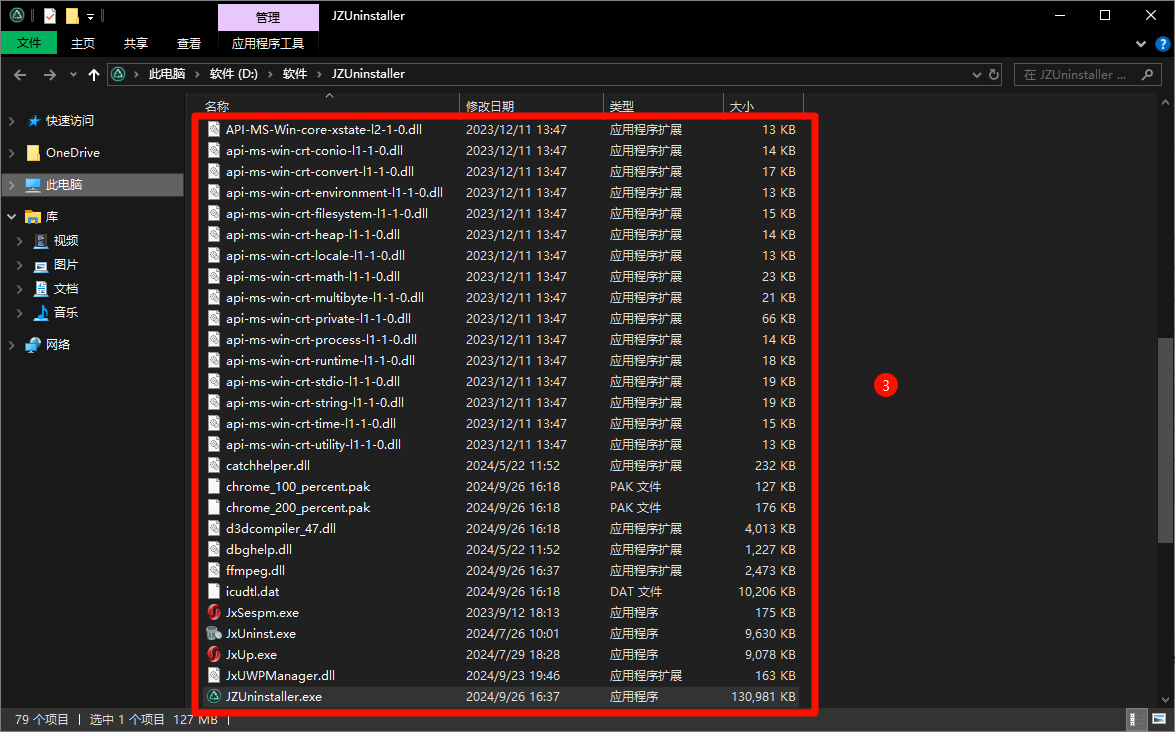Image resolution: width=1175 pixels, height=732 pixels.
Task: Click the Forward navigation arrow
Action: click(49, 74)
